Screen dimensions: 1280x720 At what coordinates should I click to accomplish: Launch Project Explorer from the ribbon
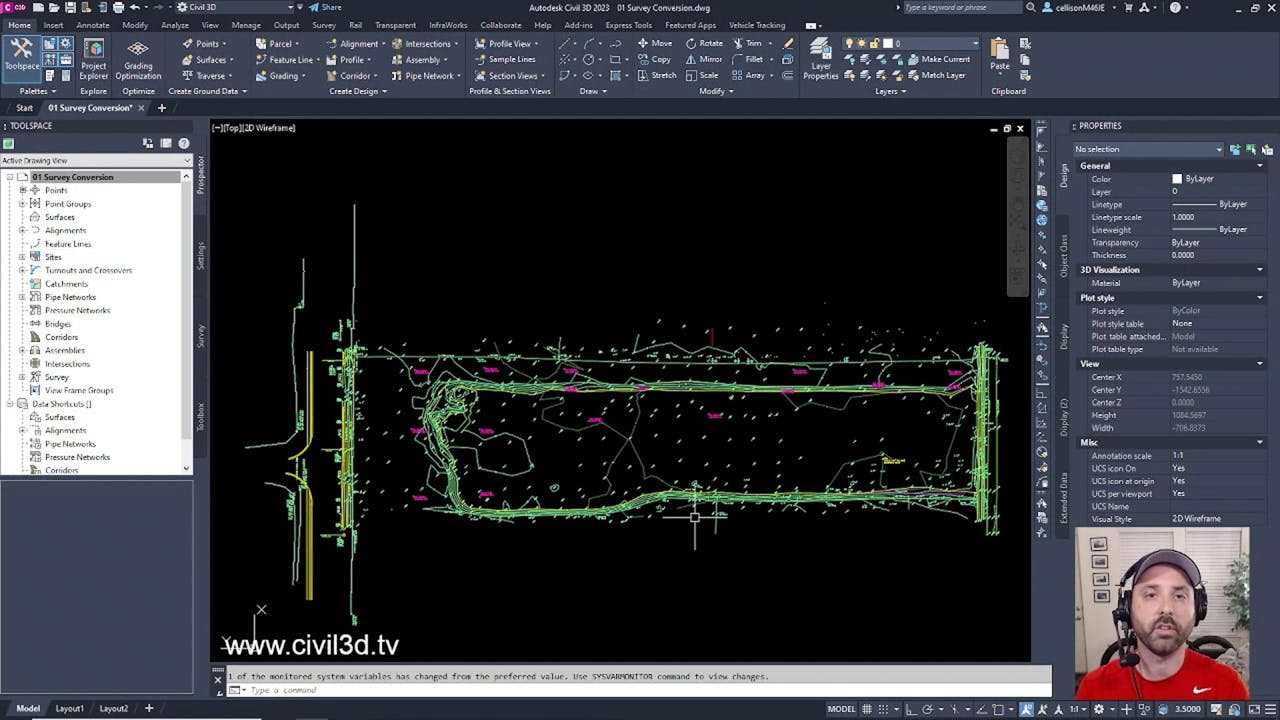pyautogui.click(x=93, y=59)
